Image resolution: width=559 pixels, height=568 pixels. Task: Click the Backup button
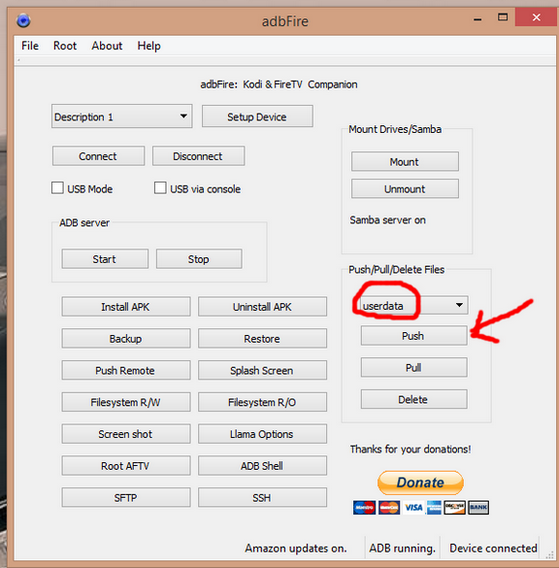click(x=126, y=338)
